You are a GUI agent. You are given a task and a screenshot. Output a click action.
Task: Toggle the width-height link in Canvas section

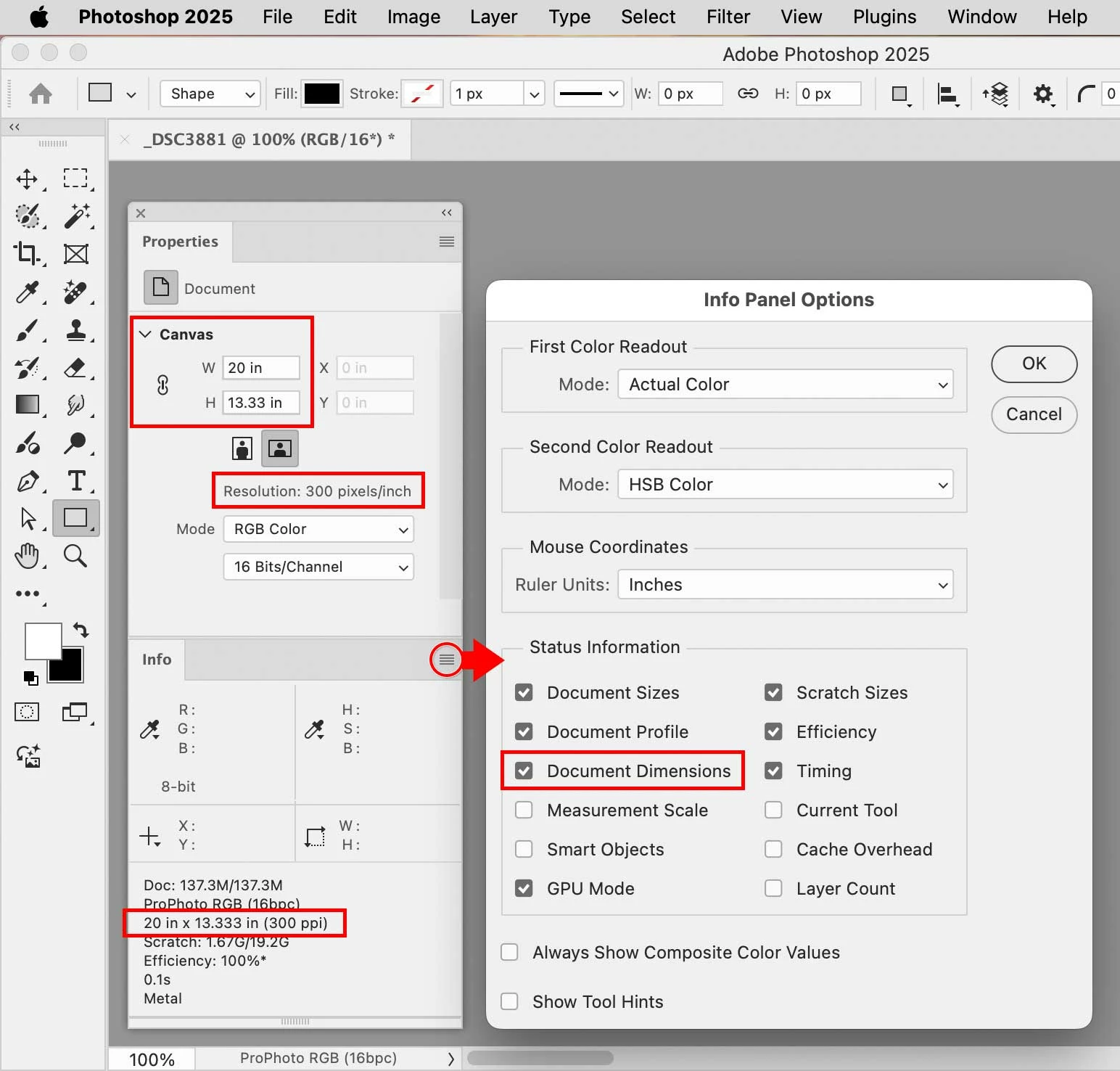pyautogui.click(x=162, y=385)
